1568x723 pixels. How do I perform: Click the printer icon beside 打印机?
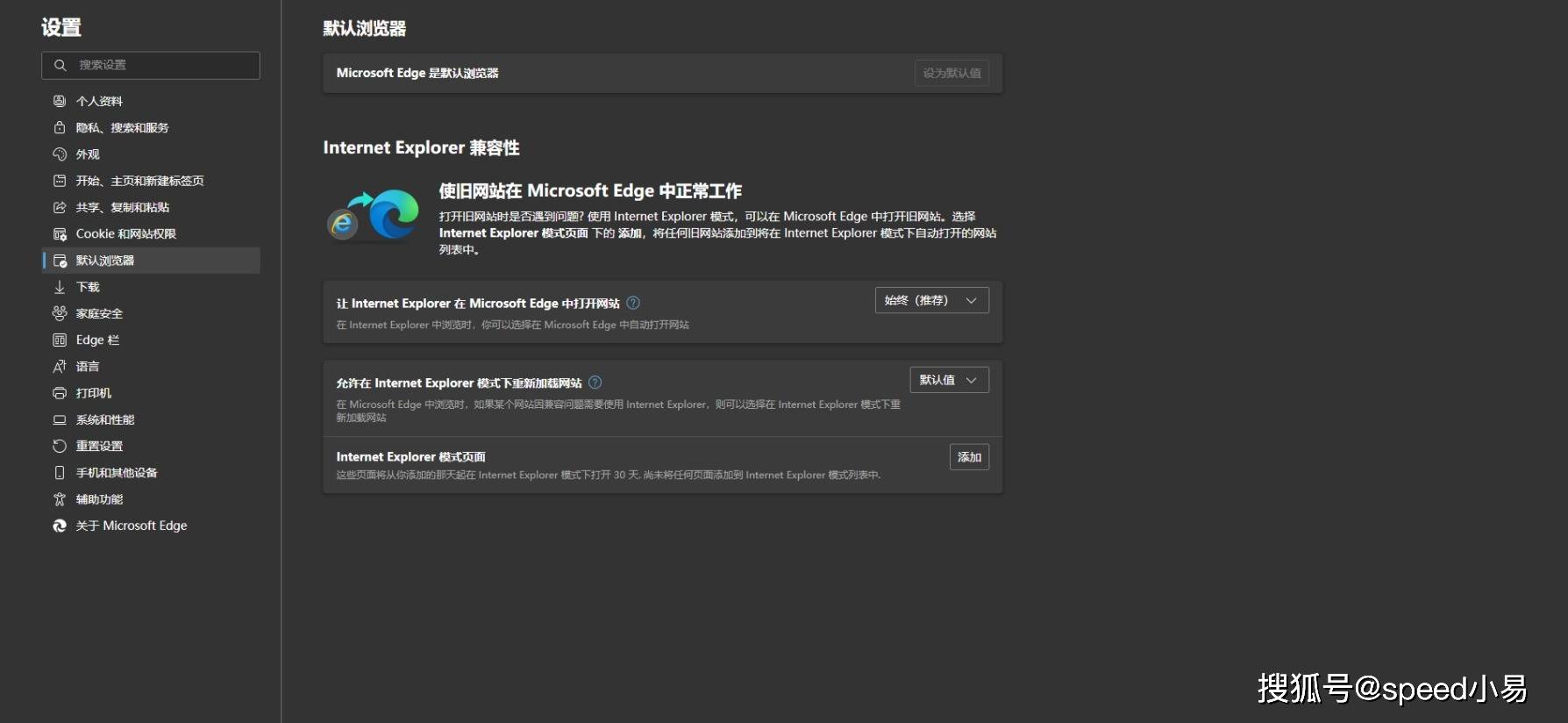[x=60, y=393]
